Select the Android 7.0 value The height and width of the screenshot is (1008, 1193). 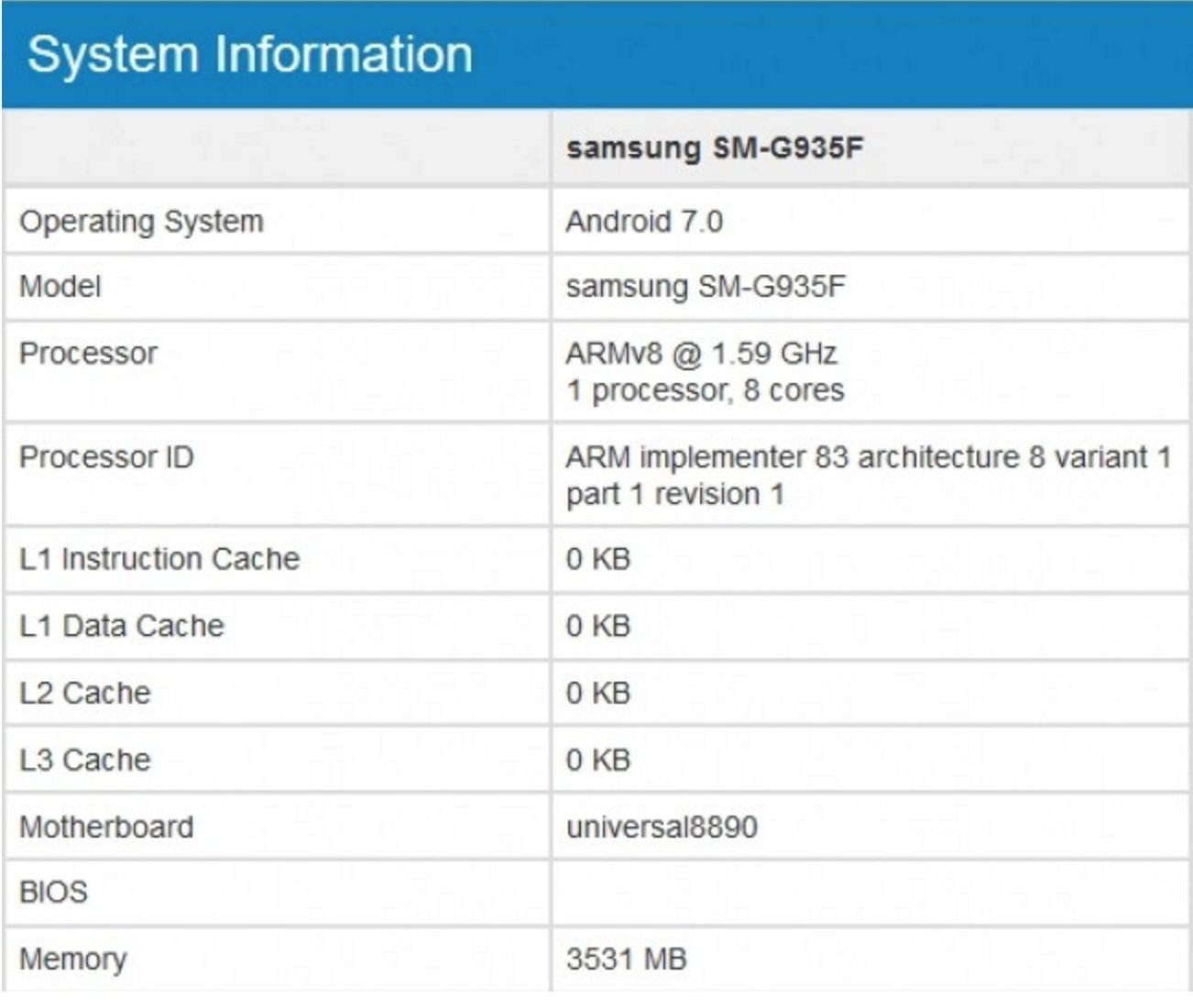[643, 222]
